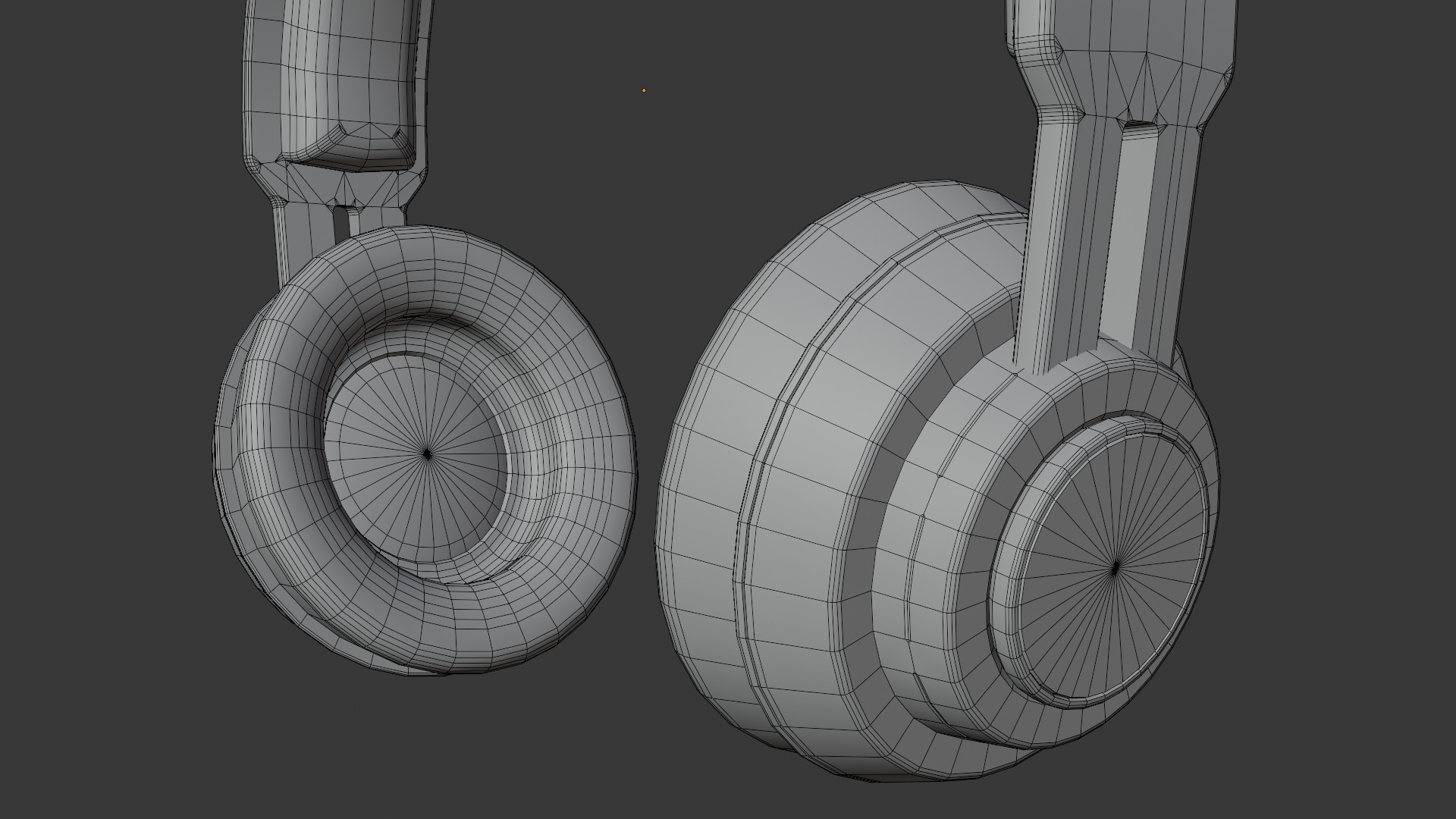Click the orange object origin dot

(644, 90)
